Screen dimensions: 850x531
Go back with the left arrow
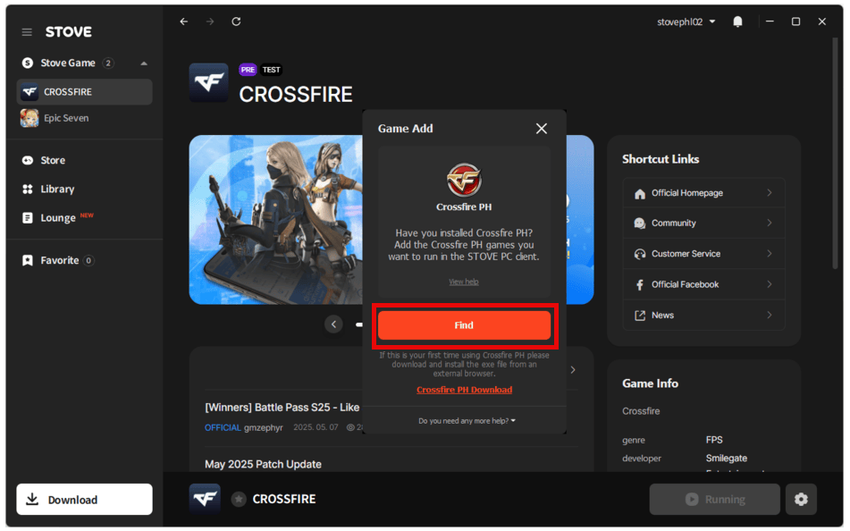pyautogui.click(x=184, y=22)
